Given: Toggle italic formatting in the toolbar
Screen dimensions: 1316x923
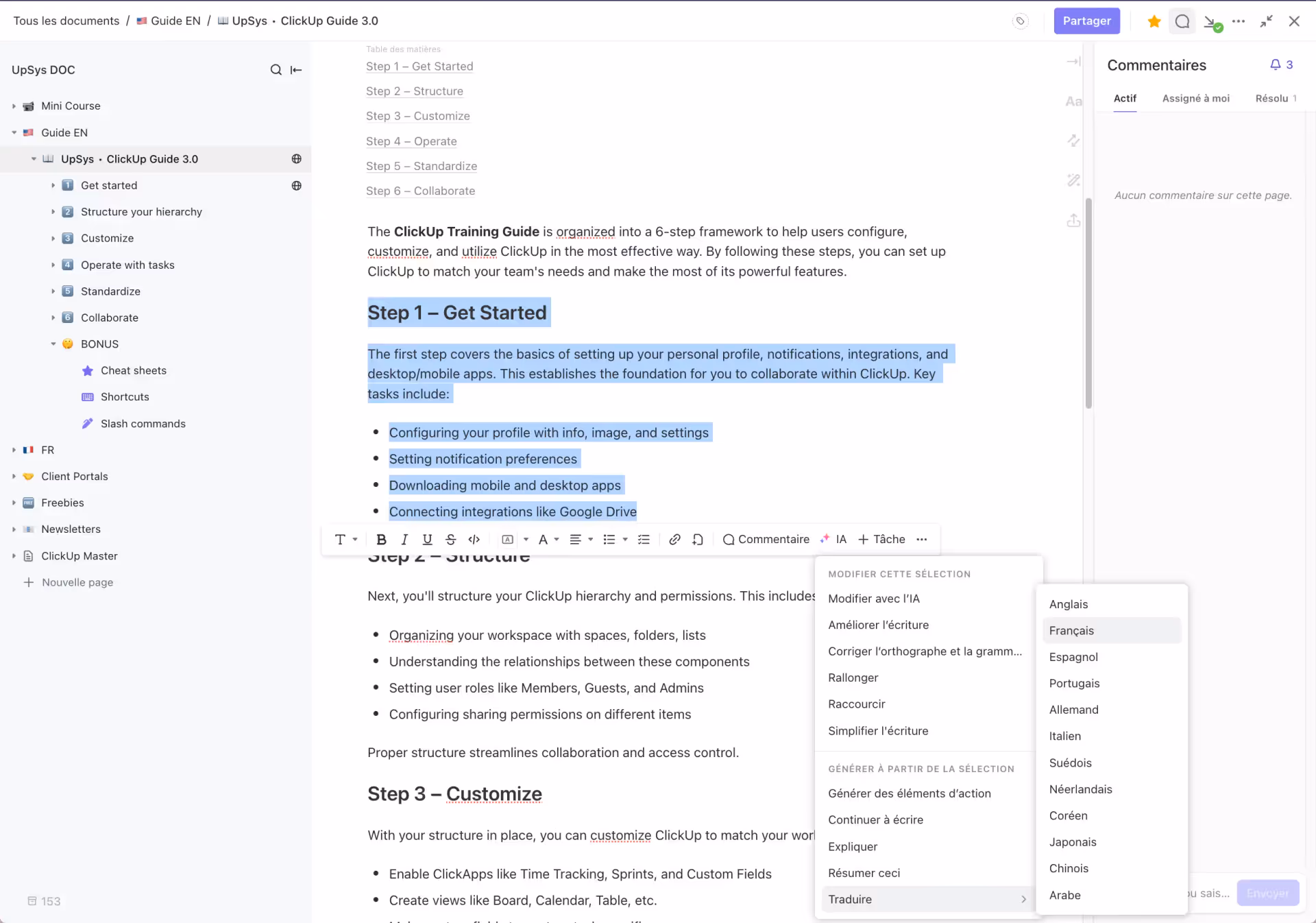Looking at the screenshot, I should pos(404,540).
